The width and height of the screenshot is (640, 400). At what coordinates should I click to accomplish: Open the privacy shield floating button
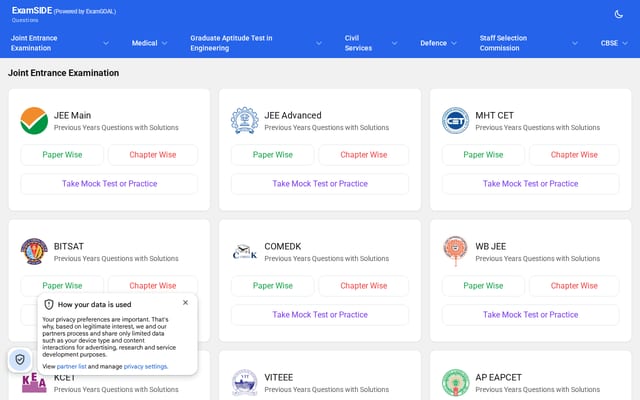[20, 360]
